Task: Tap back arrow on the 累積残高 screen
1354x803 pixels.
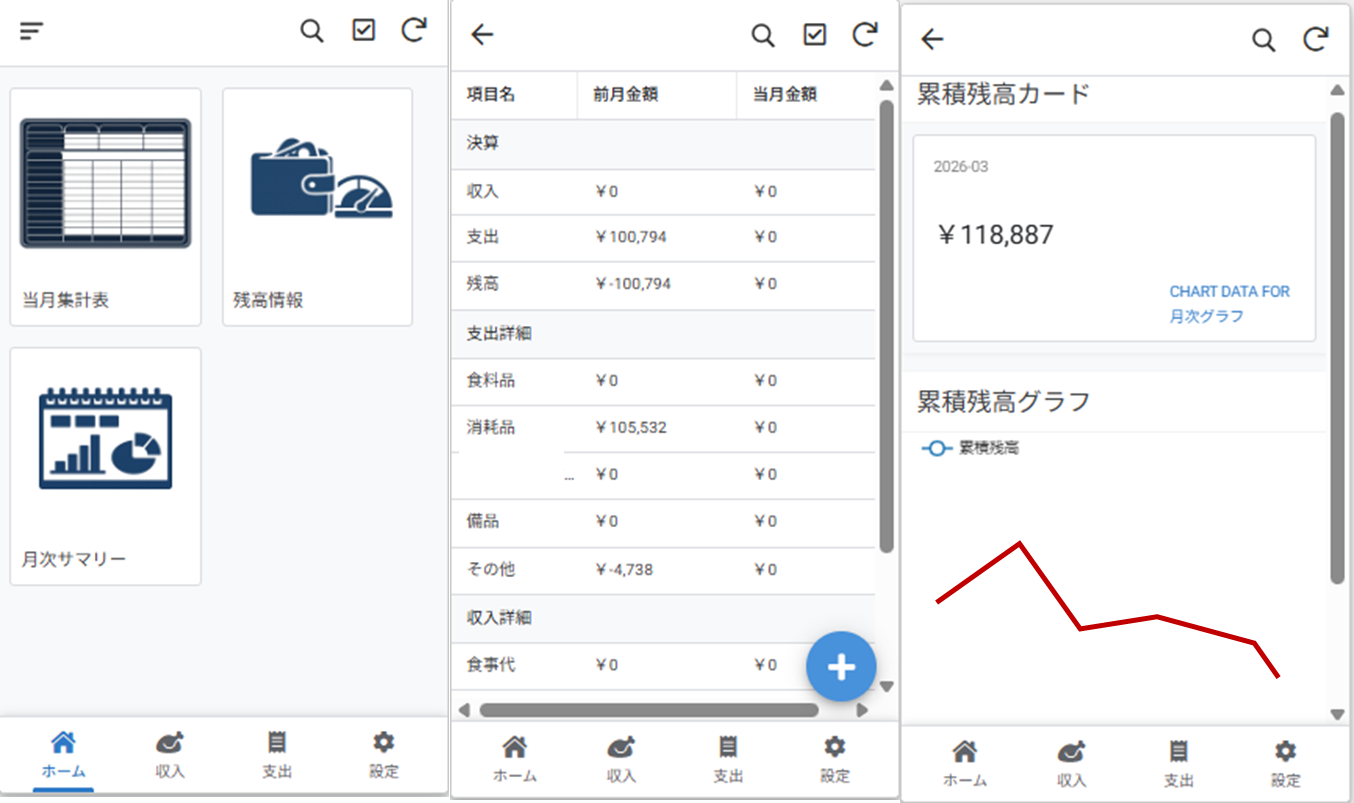Action: (x=932, y=39)
